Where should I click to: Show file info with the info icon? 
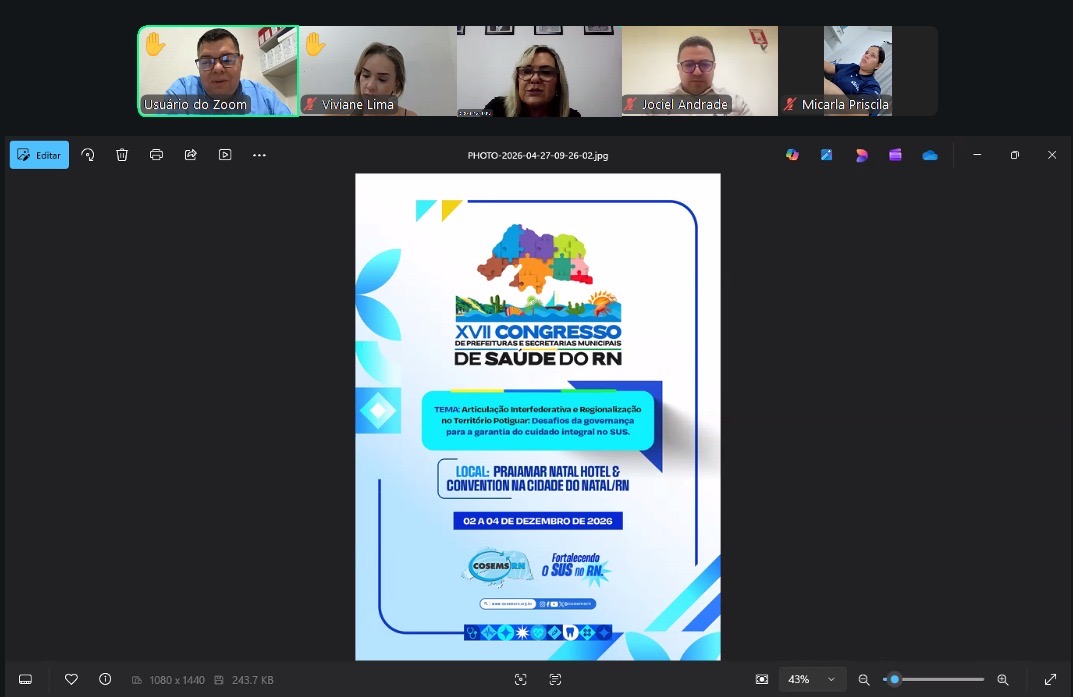[x=105, y=679]
